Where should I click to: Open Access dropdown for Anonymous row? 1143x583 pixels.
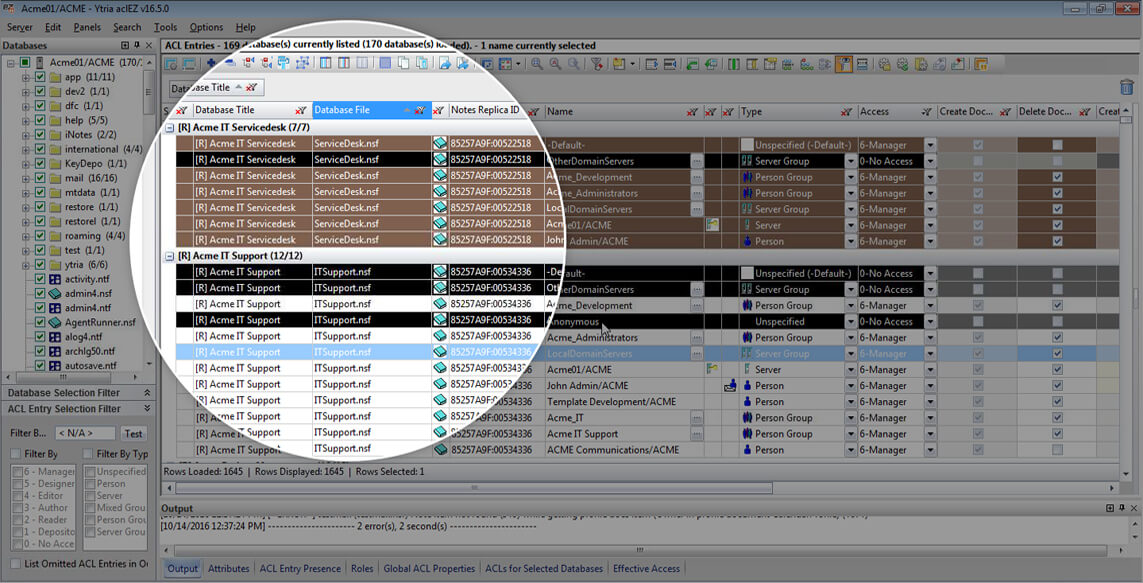point(930,321)
